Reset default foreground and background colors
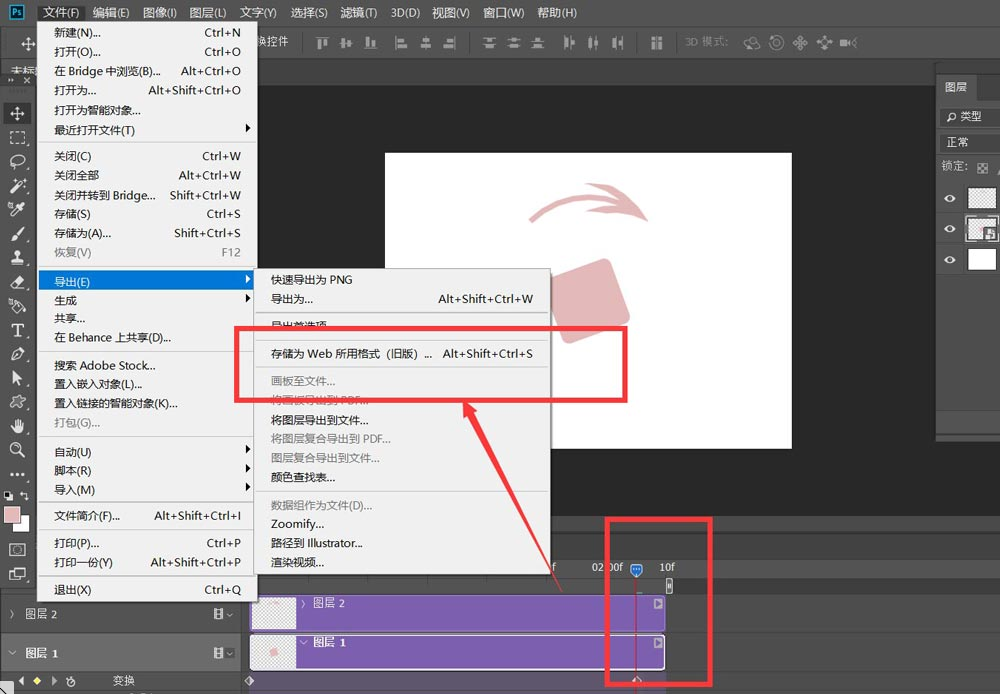The image size is (1002, 694). 8,495
